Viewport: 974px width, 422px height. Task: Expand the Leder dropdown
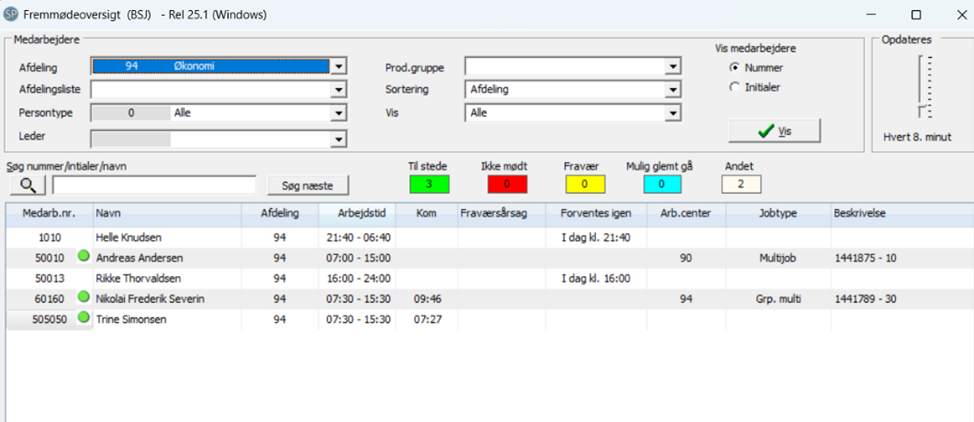coord(338,139)
